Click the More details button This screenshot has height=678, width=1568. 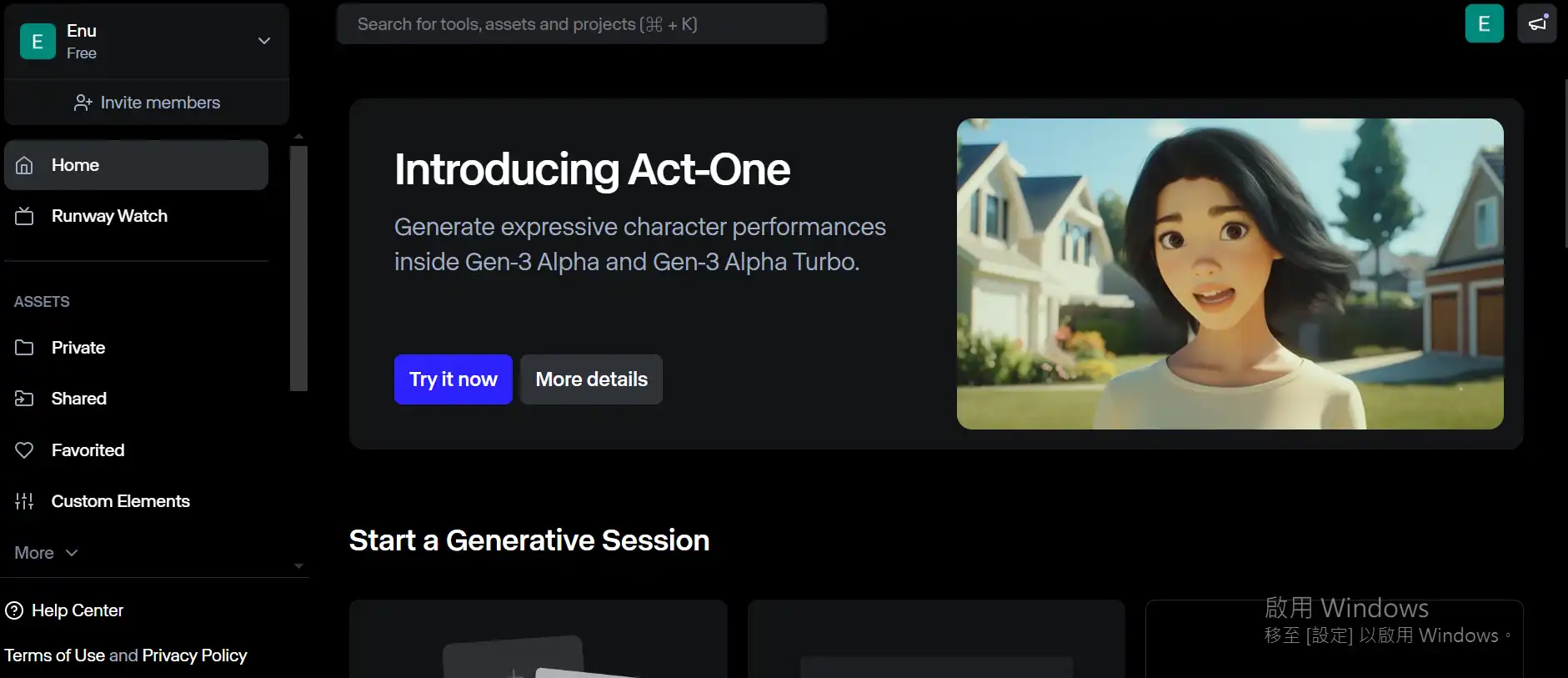(591, 379)
